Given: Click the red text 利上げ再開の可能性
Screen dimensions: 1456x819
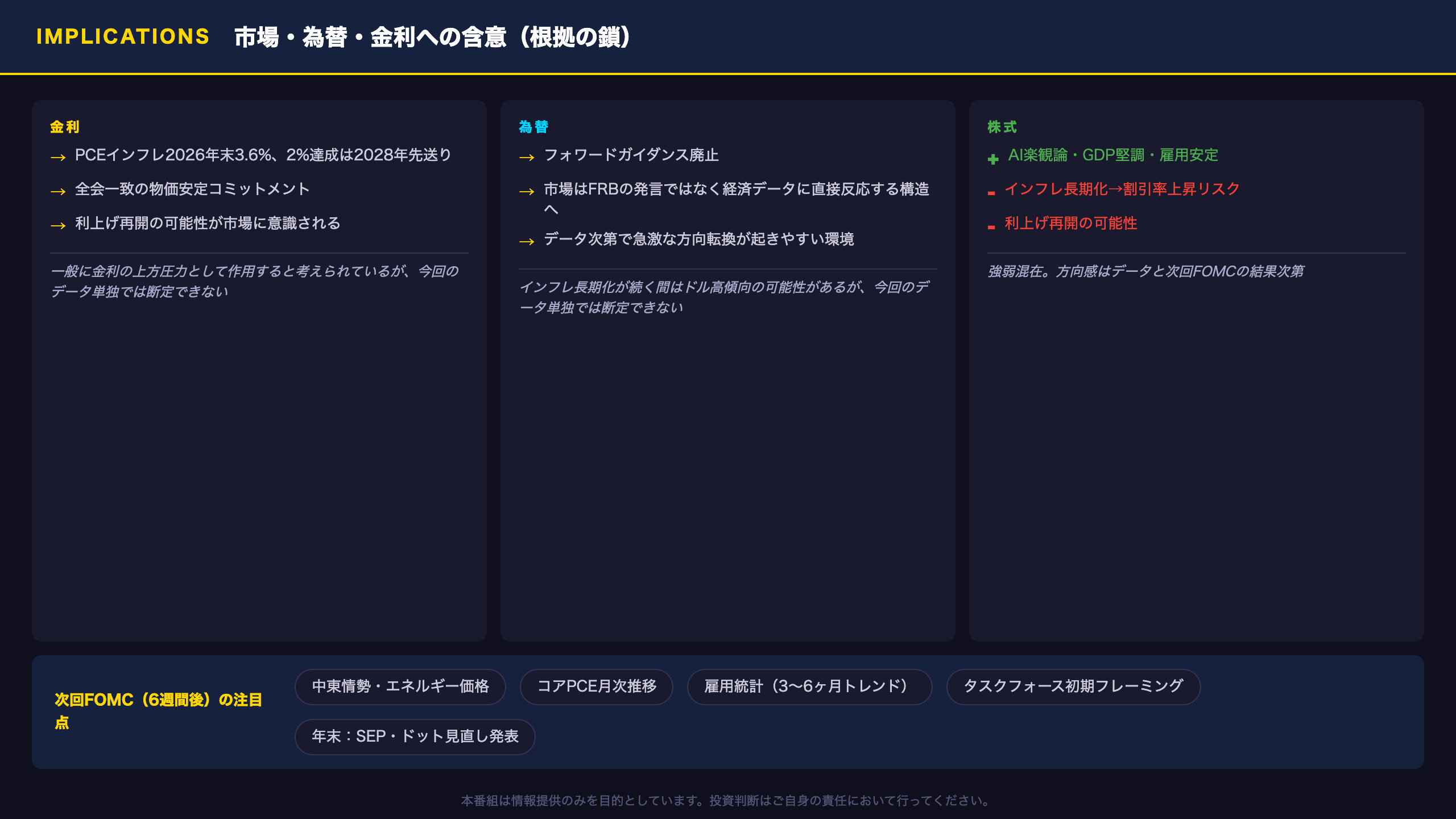Looking at the screenshot, I should 1071,224.
